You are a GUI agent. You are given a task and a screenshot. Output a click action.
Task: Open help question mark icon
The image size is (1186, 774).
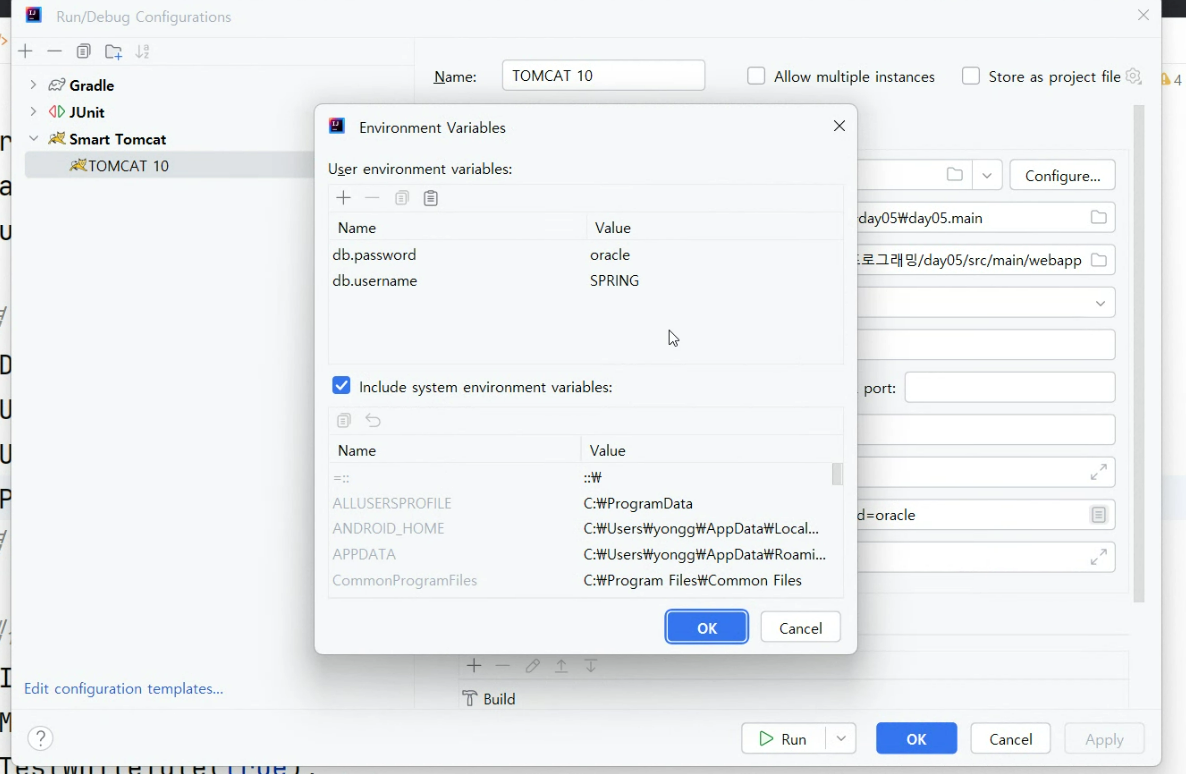[x=40, y=738]
